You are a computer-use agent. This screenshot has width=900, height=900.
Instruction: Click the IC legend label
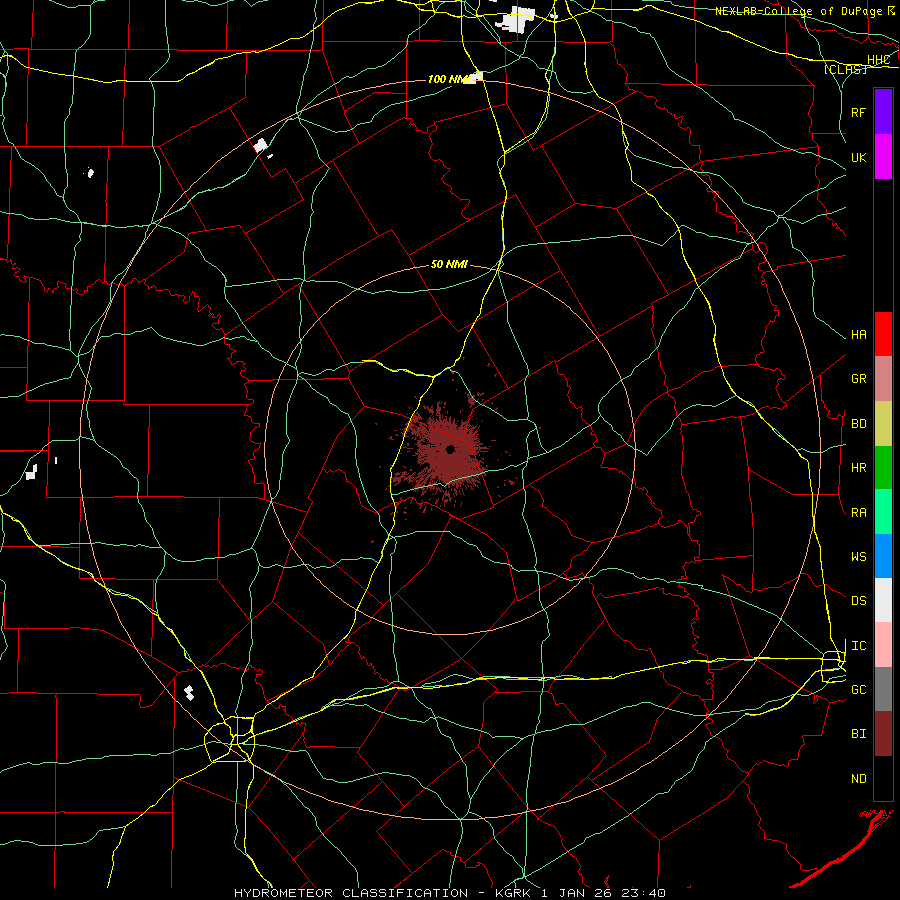click(x=858, y=646)
